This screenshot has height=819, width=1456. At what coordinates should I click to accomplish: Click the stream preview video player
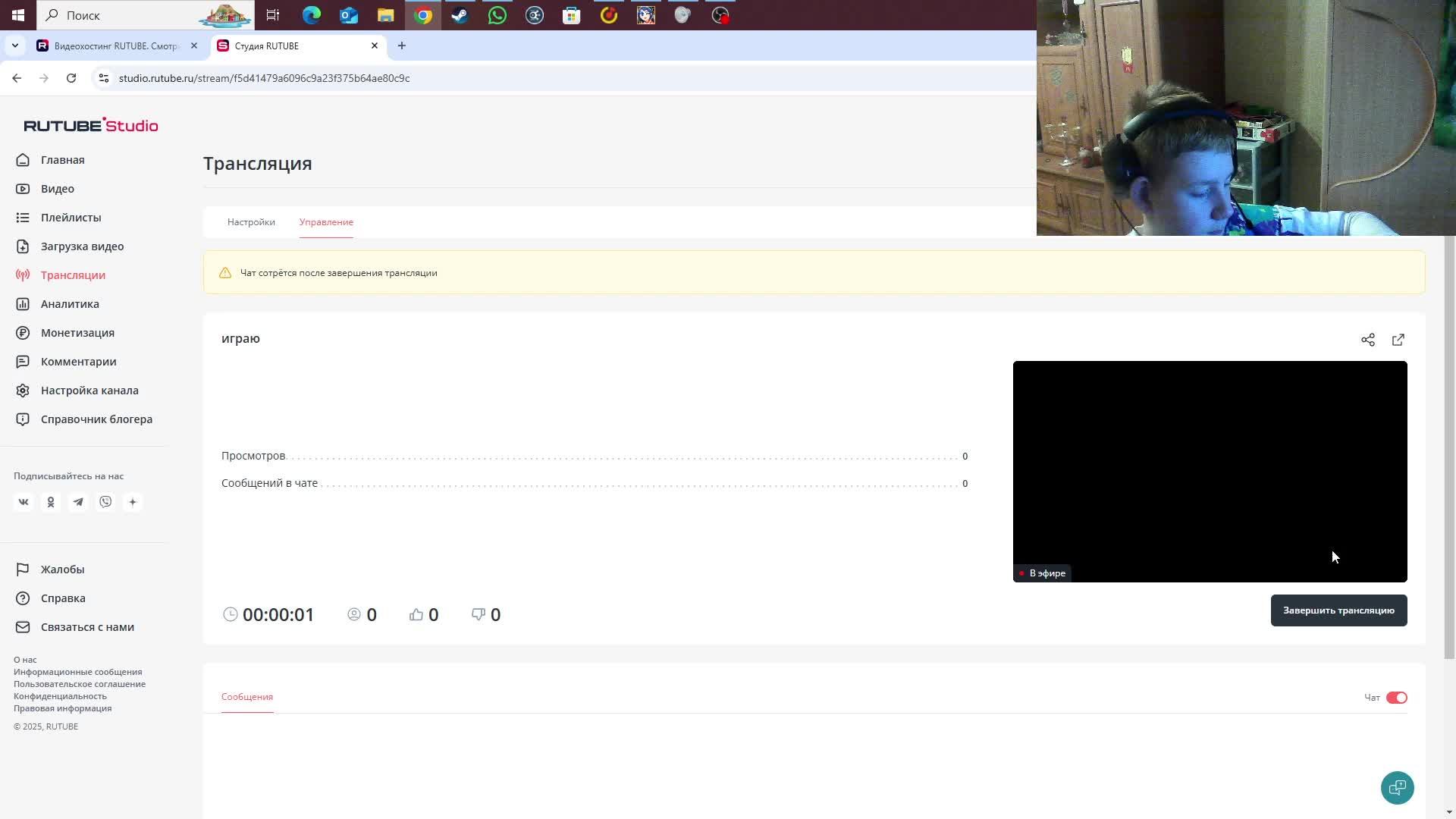pos(1210,472)
